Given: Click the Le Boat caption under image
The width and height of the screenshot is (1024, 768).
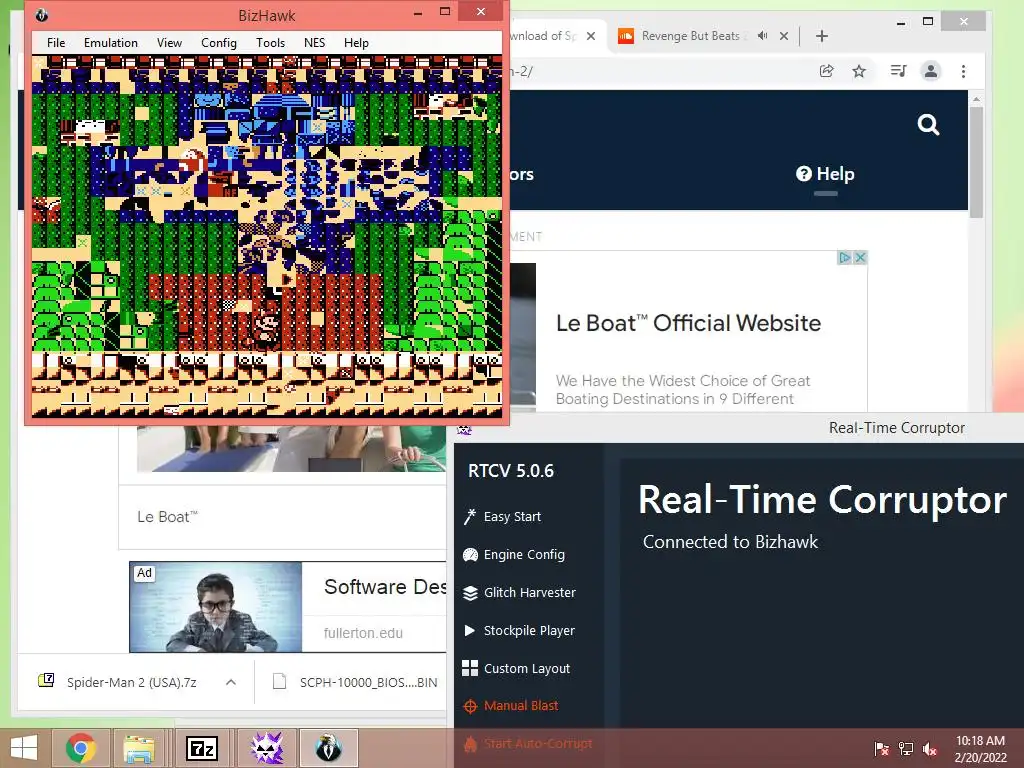Looking at the screenshot, I should coord(167,517).
